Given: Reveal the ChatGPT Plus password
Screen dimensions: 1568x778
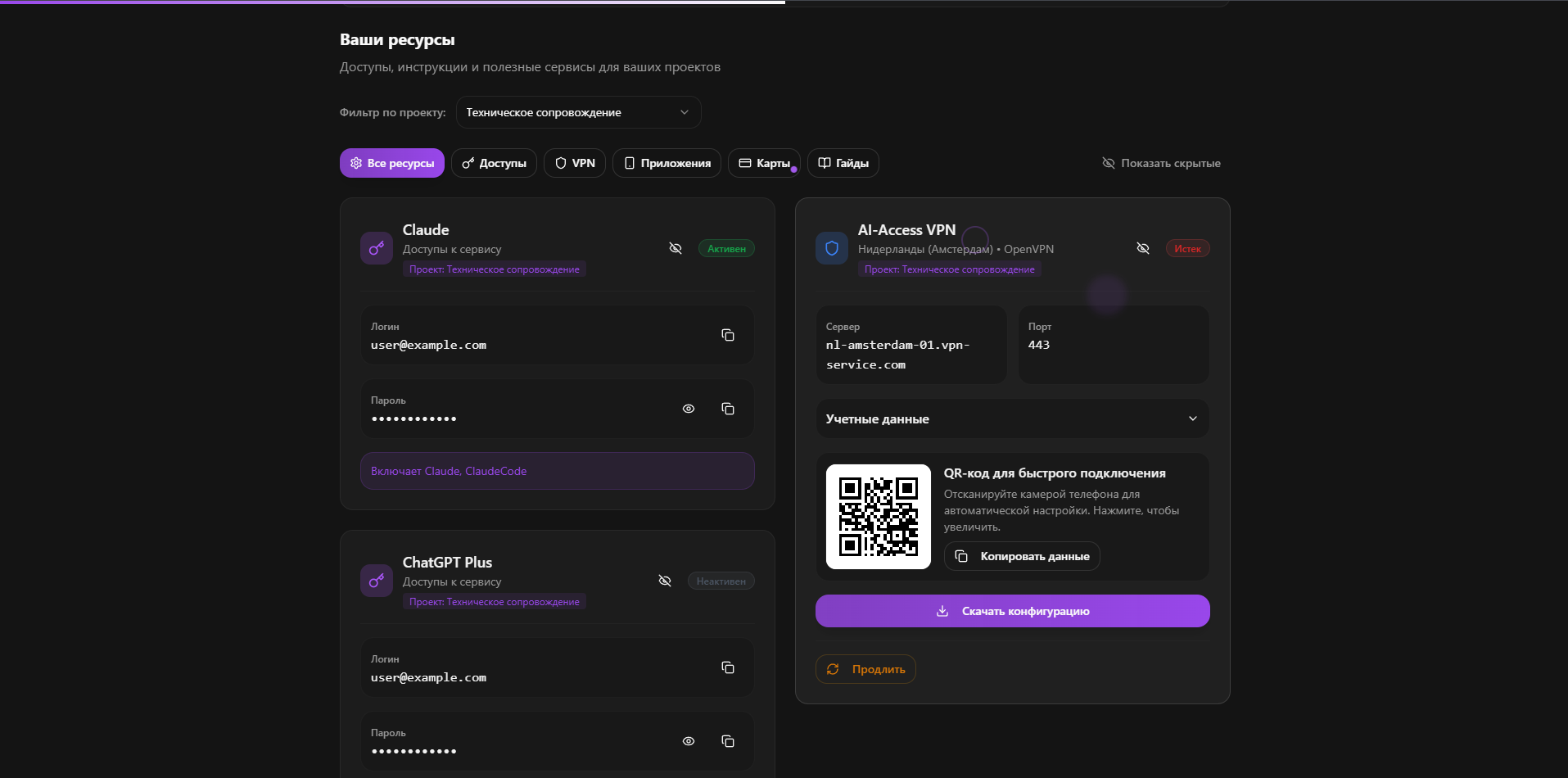Looking at the screenshot, I should pyautogui.click(x=689, y=741).
